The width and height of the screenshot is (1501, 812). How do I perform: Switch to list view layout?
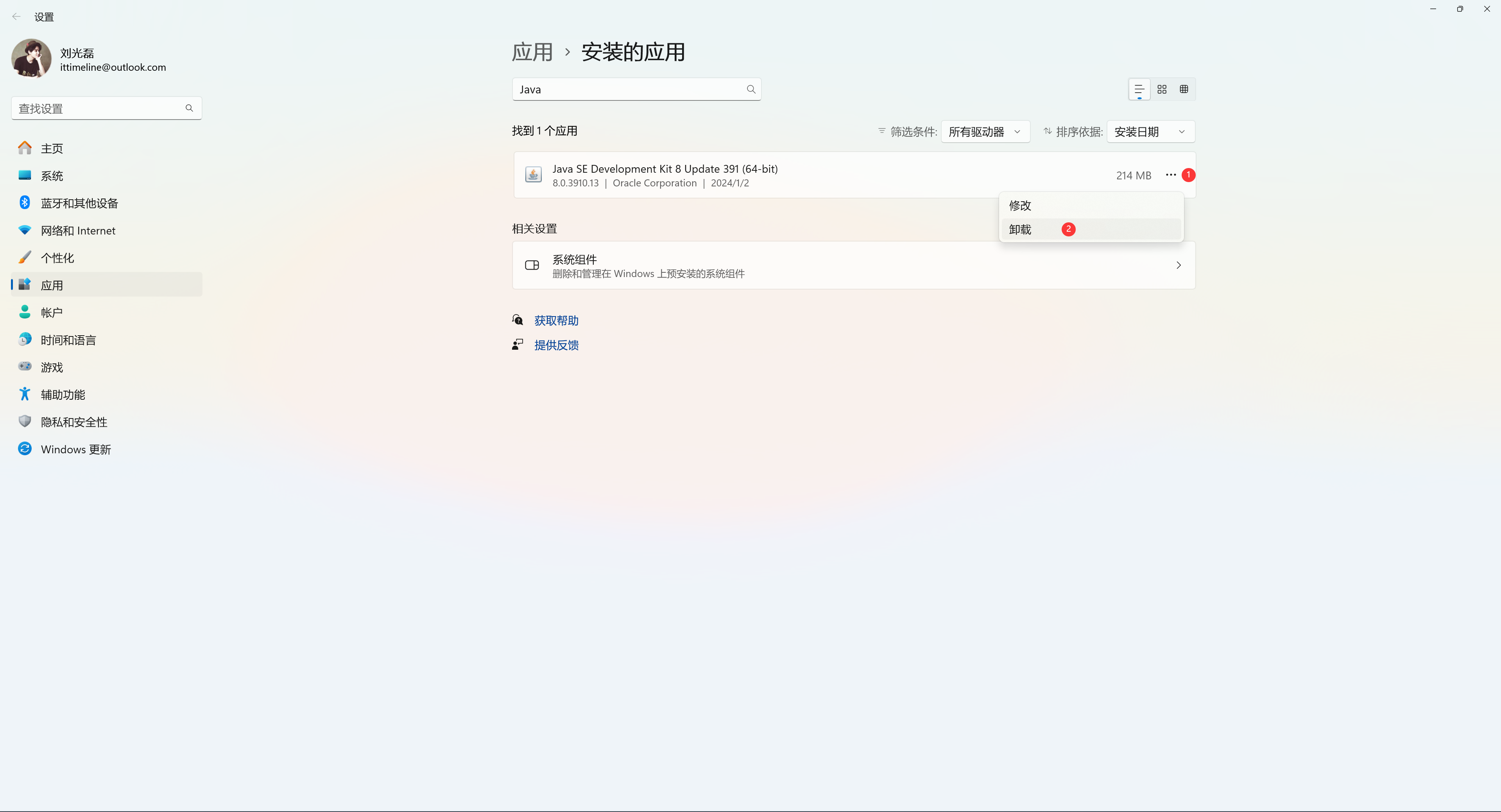click(1139, 89)
